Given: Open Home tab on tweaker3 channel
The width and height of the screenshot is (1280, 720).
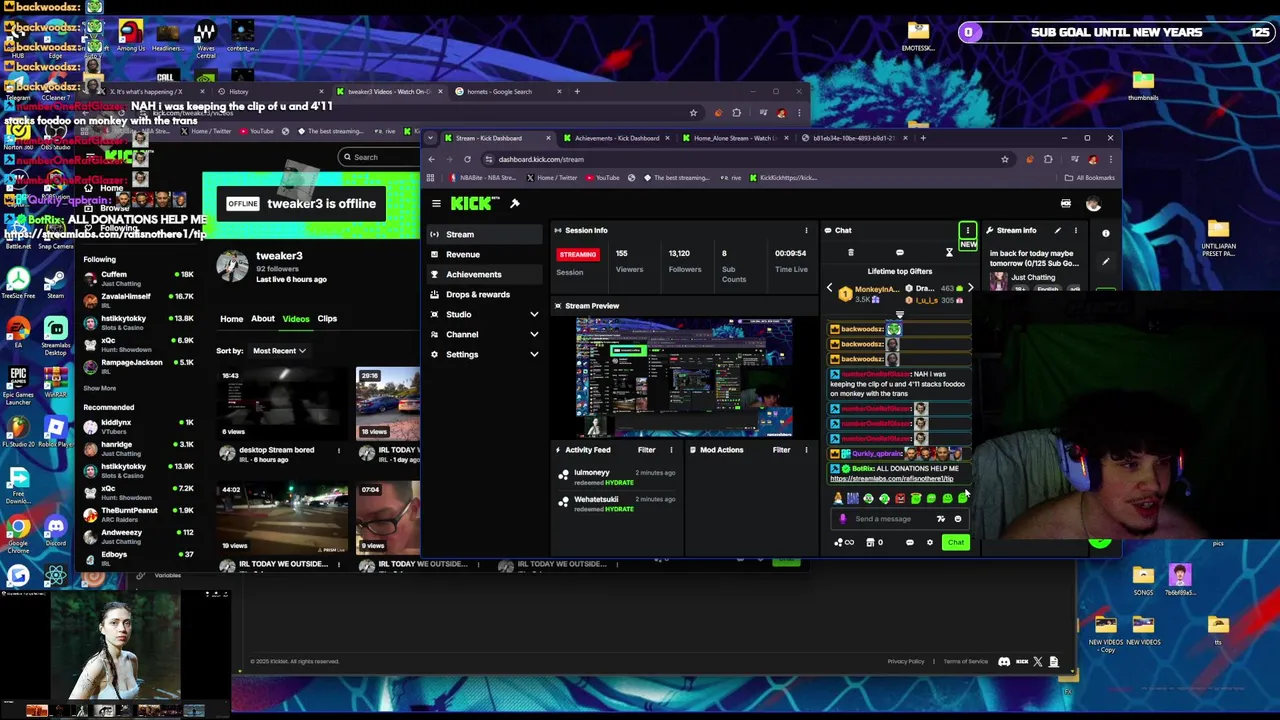Looking at the screenshot, I should (x=231, y=319).
